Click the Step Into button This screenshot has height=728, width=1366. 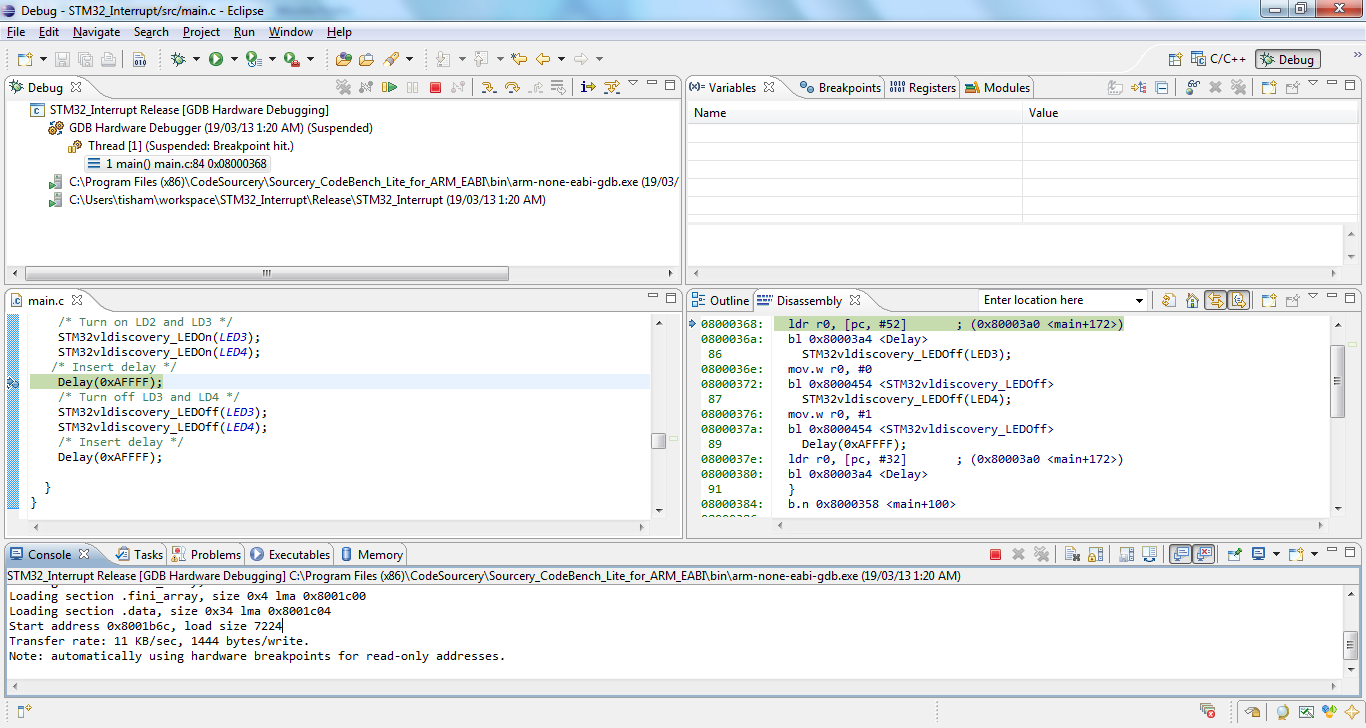[489, 88]
